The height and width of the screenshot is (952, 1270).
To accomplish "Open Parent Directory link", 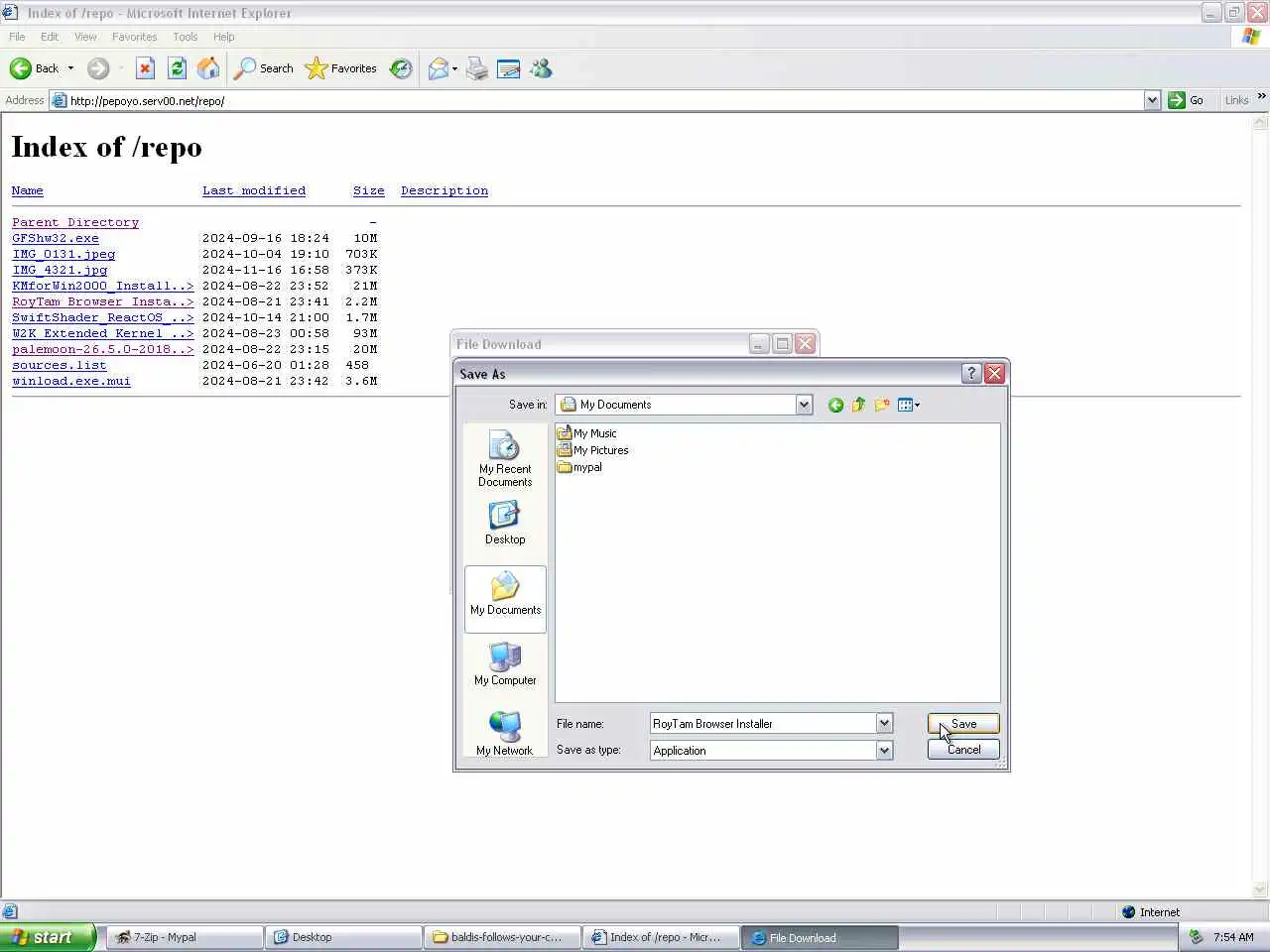I will (75, 222).
